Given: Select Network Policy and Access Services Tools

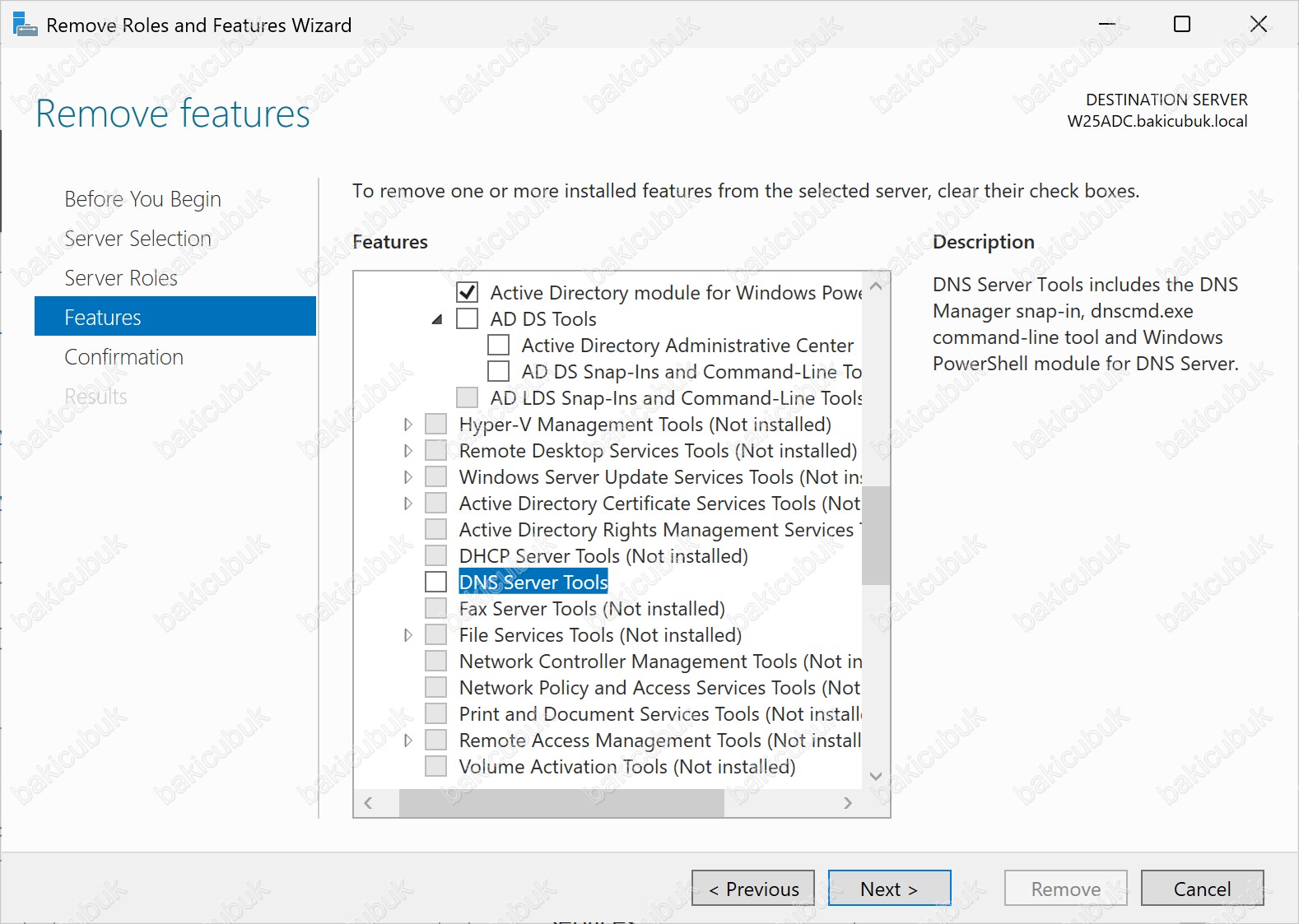Looking at the screenshot, I should [x=660, y=688].
